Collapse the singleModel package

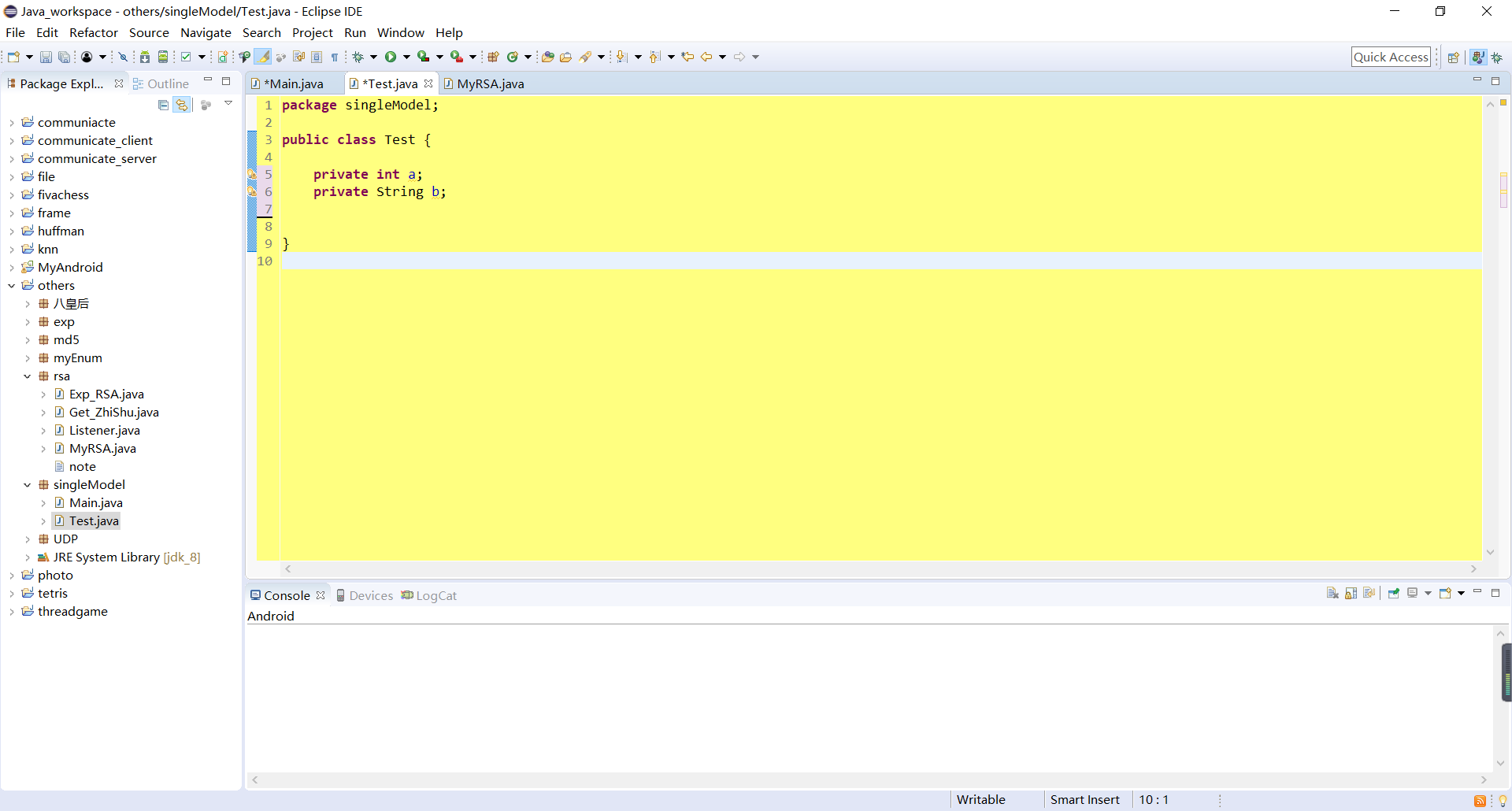tap(28, 485)
